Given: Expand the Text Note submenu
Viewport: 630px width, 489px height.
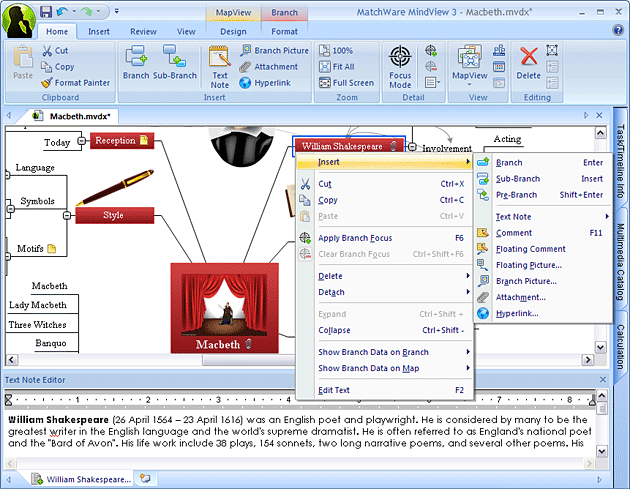Looking at the screenshot, I should point(543,217).
